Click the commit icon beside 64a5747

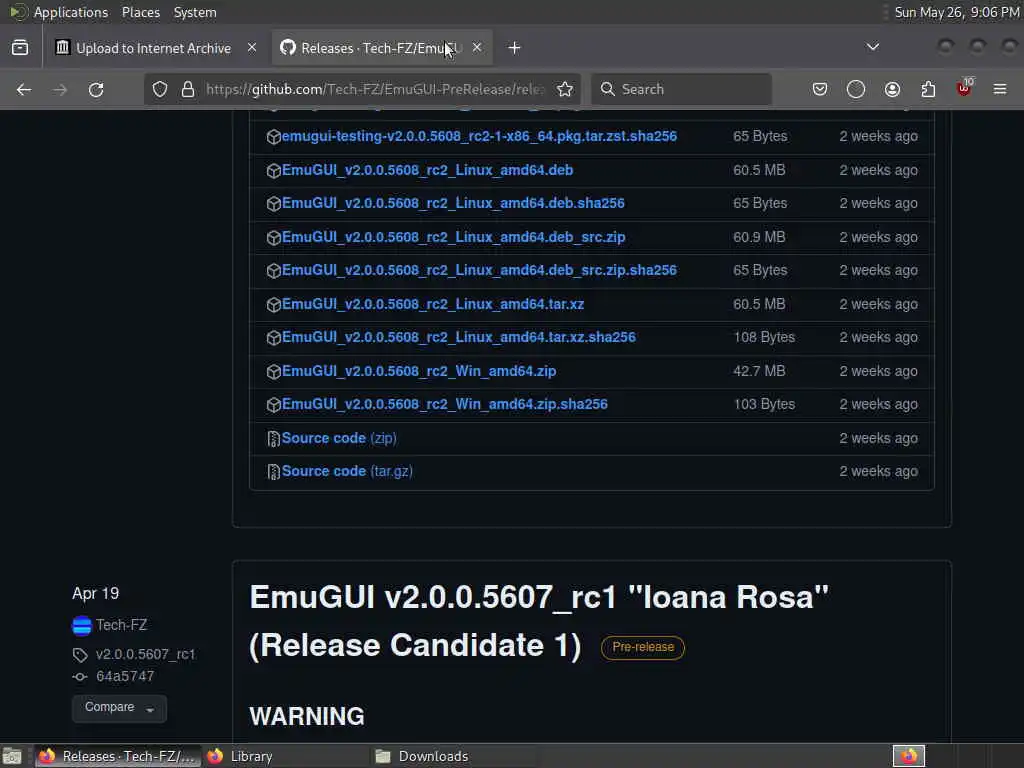[80, 677]
